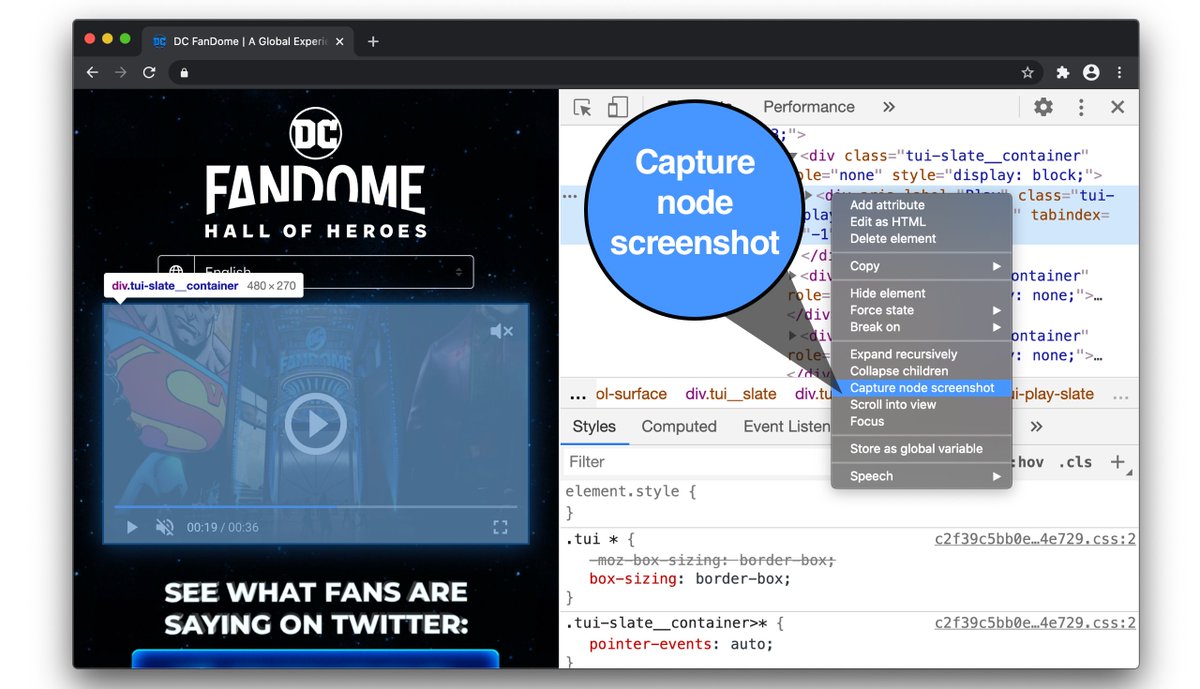Screen dimensions: 1200x689
Task: Toggle the .cls element classes panel
Action: [1076, 461]
